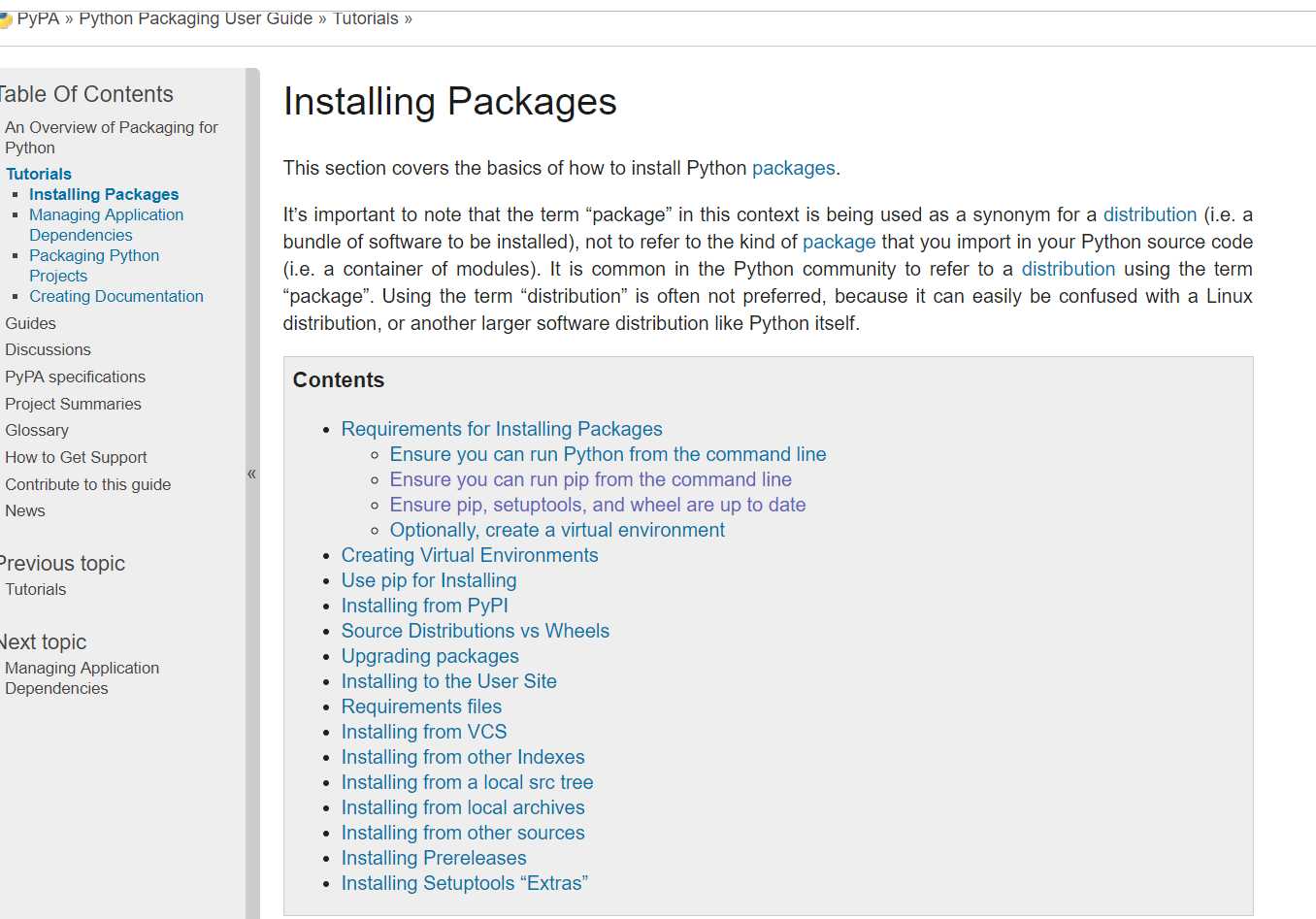Jump to Installing from VCS
The image size is (1316, 919).
tap(424, 732)
